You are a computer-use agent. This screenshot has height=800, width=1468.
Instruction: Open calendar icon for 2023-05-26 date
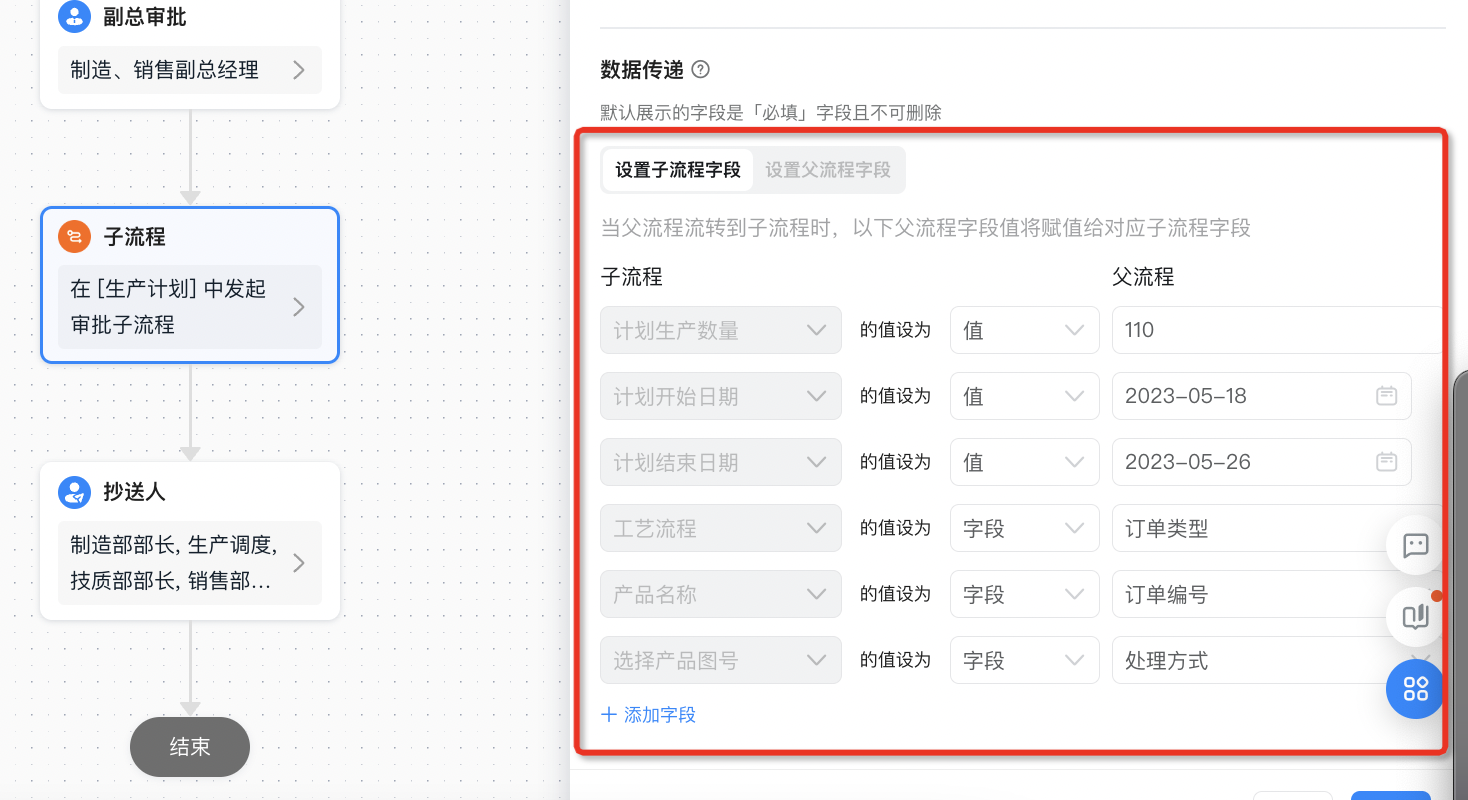pyautogui.click(x=1386, y=462)
